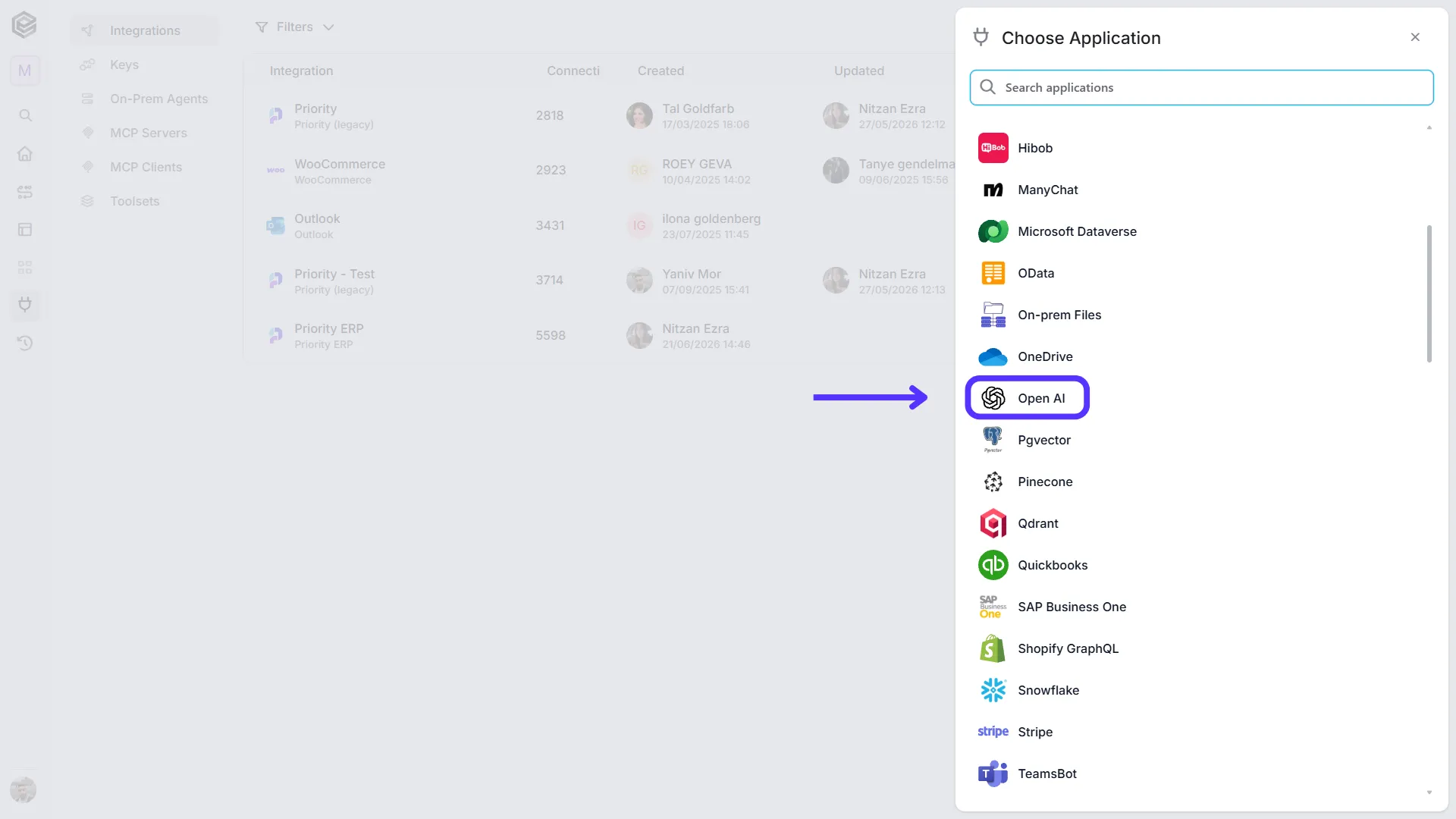1456x819 pixels.
Task: Choose the Pinecone application icon
Action: [x=993, y=482]
